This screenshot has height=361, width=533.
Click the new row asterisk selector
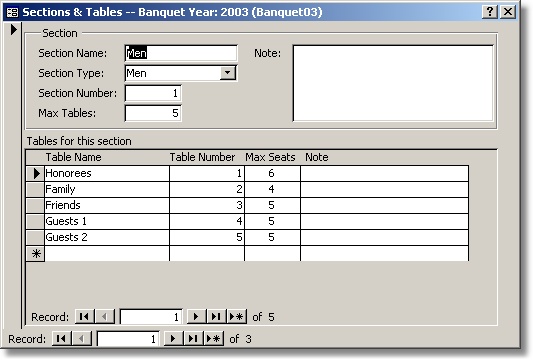35,254
